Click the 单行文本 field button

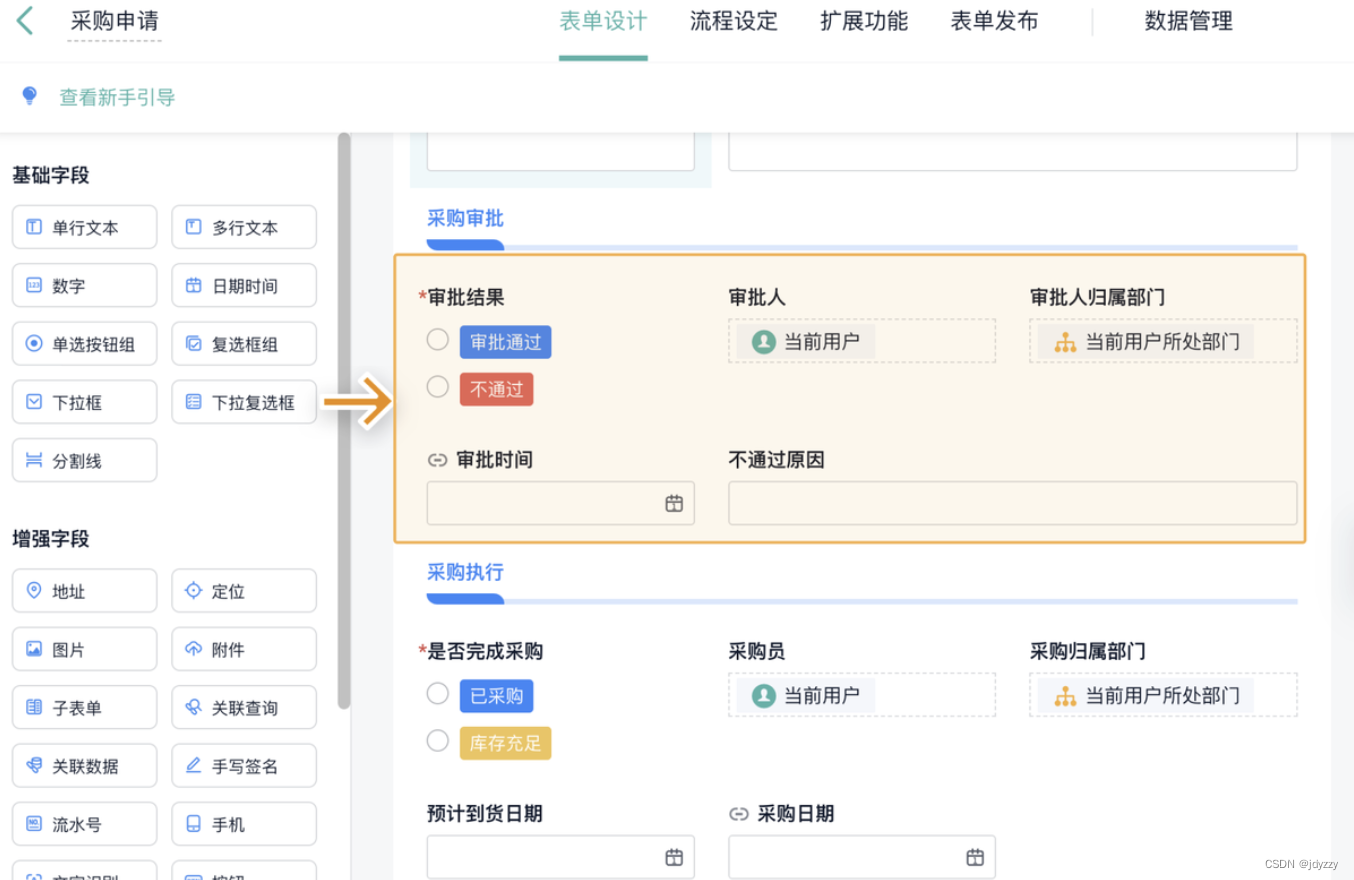click(x=85, y=227)
